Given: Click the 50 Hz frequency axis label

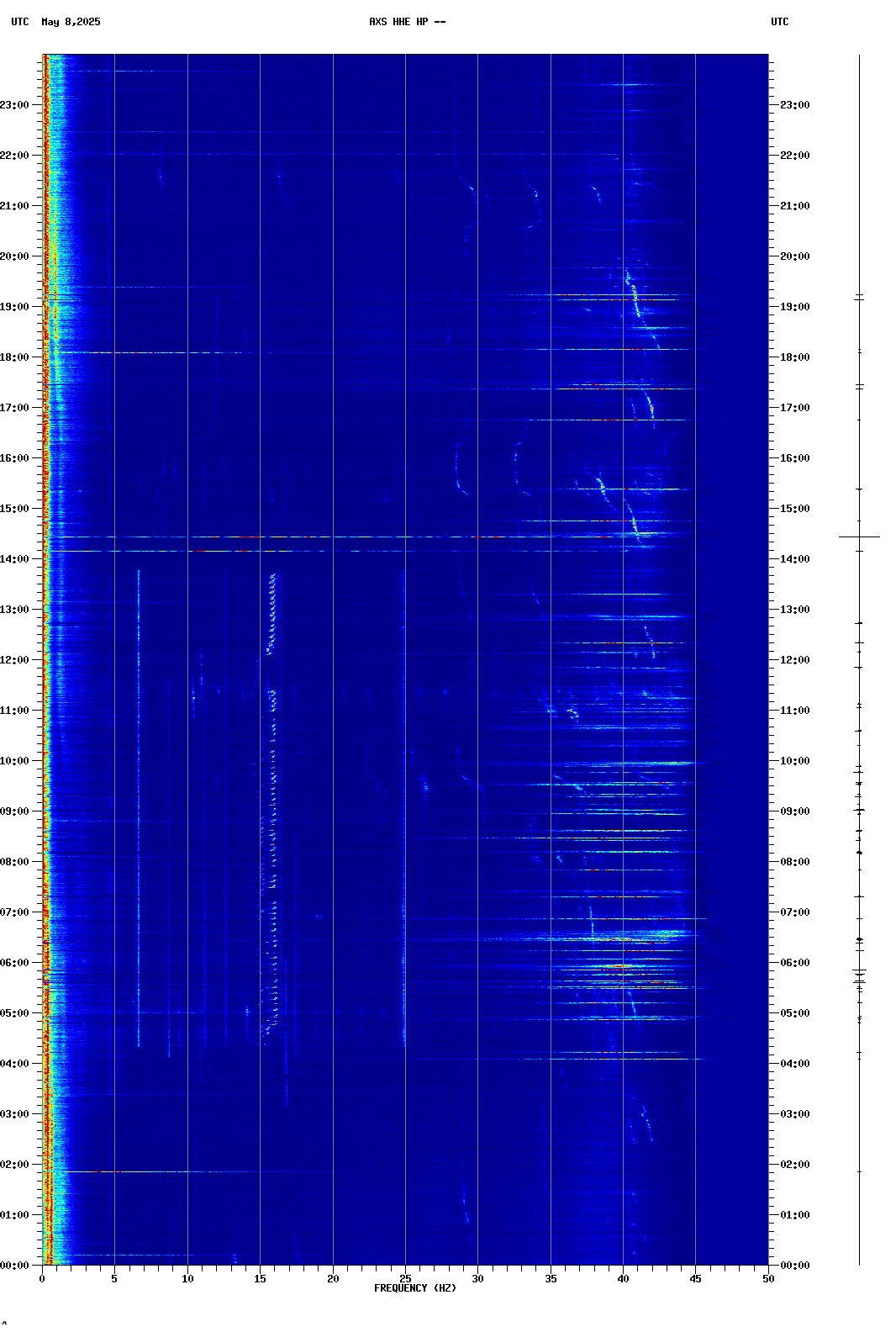Looking at the screenshot, I should click(x=768, y=1279).
